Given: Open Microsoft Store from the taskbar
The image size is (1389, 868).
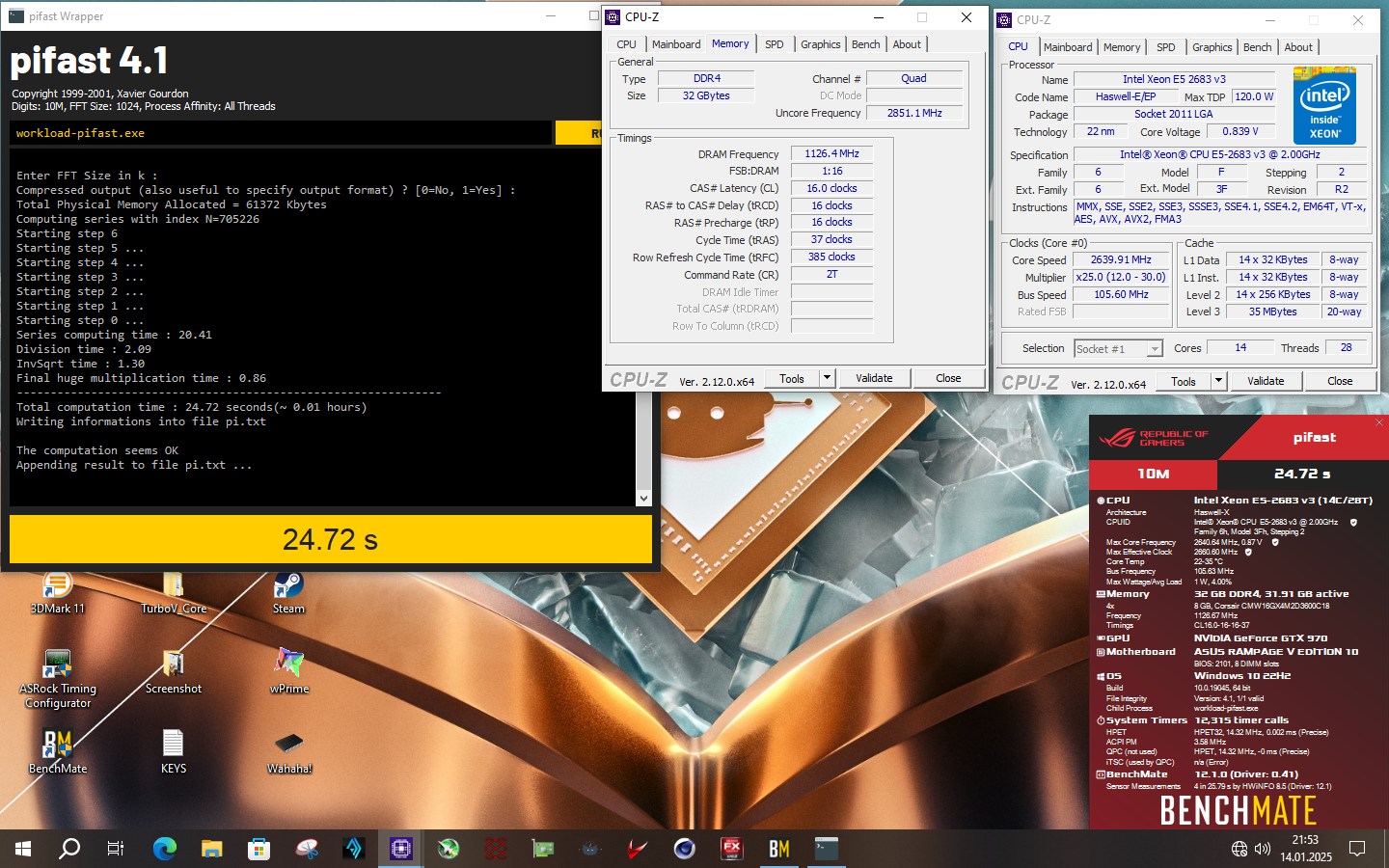Looking at the screenshot, I should tap(259, 849).
